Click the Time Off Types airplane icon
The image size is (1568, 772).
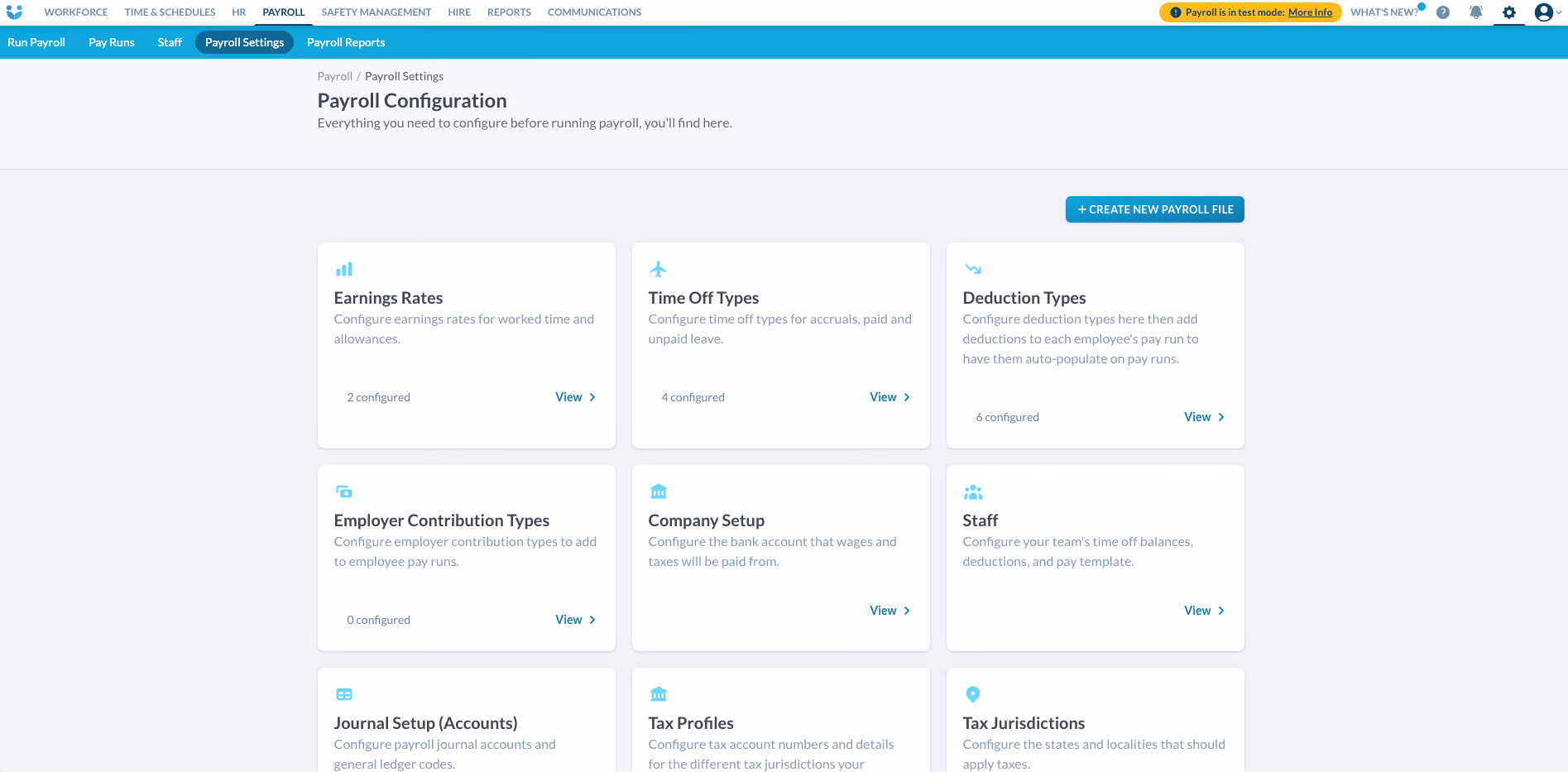(x=659, y=269)
